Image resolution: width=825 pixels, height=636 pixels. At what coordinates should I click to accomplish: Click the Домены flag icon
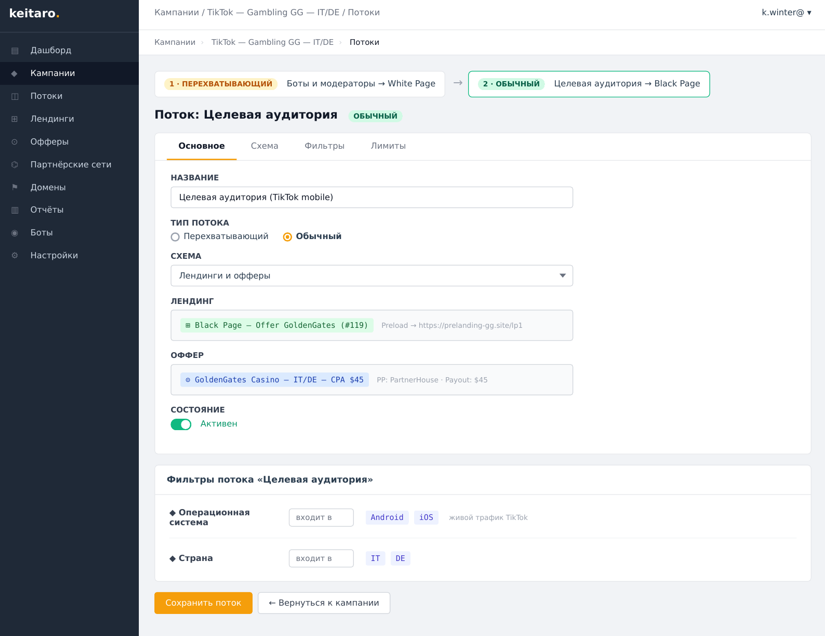[x=15, y=188]
